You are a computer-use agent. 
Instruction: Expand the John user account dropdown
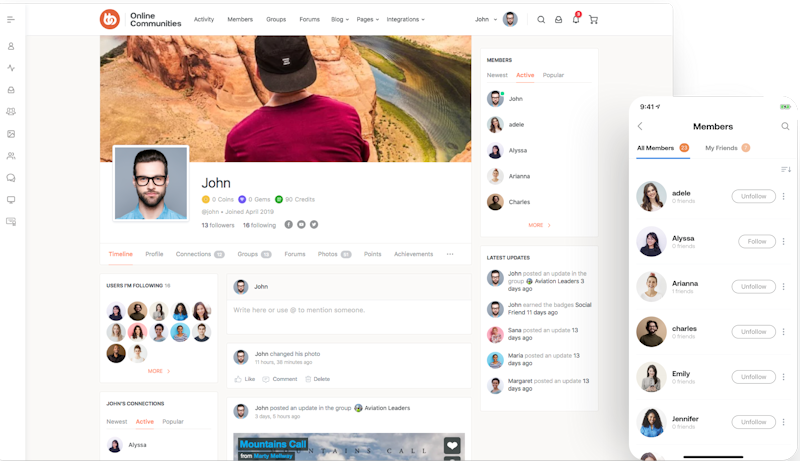tap(495, 19)
